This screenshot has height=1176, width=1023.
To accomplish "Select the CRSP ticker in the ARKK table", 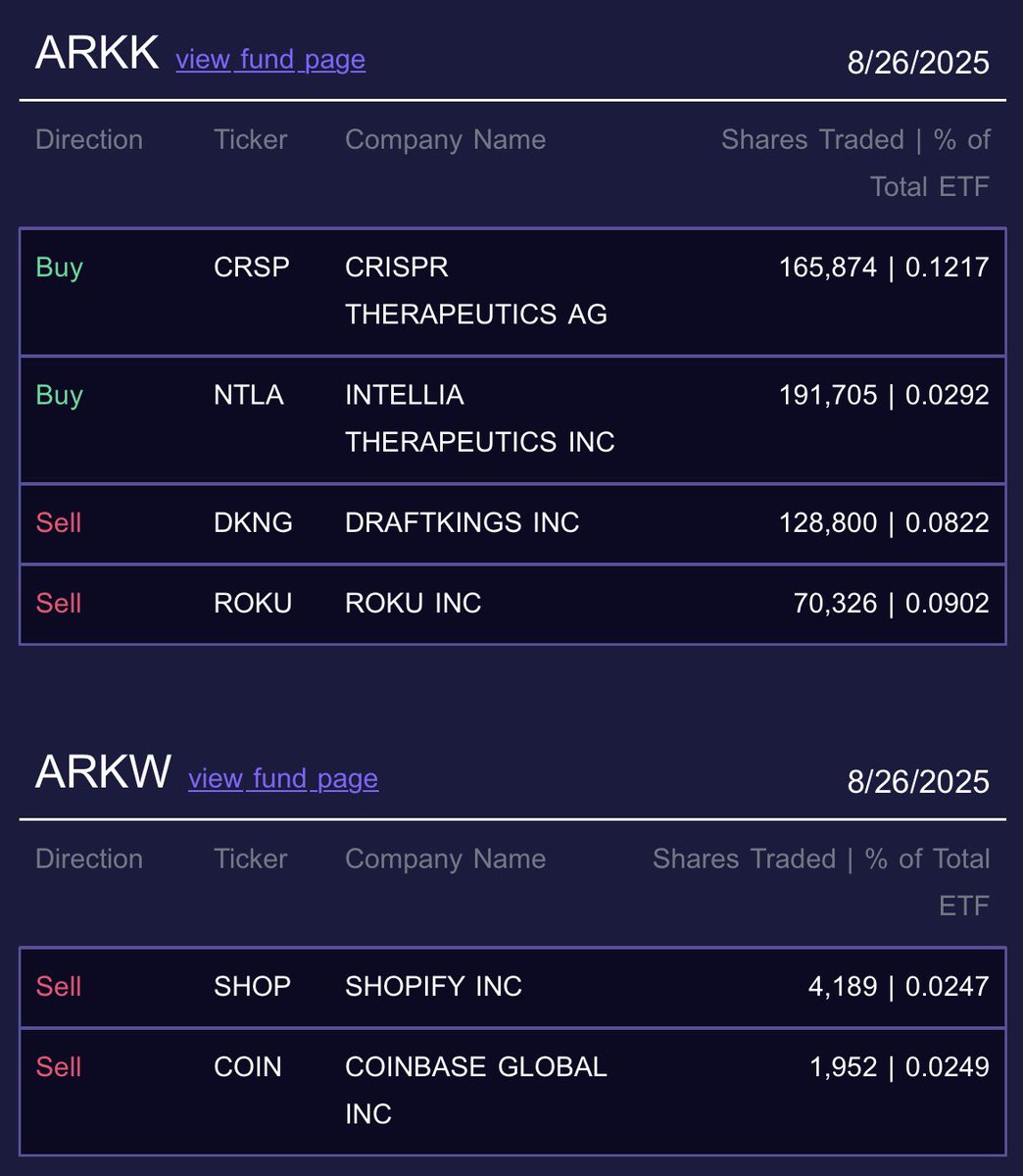I will 252,268.
